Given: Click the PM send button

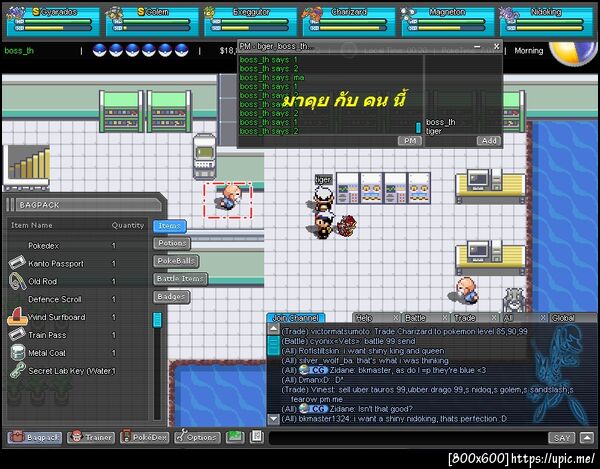Looking at the screenshot, I should pyautogui.click(x=410, y=141).
